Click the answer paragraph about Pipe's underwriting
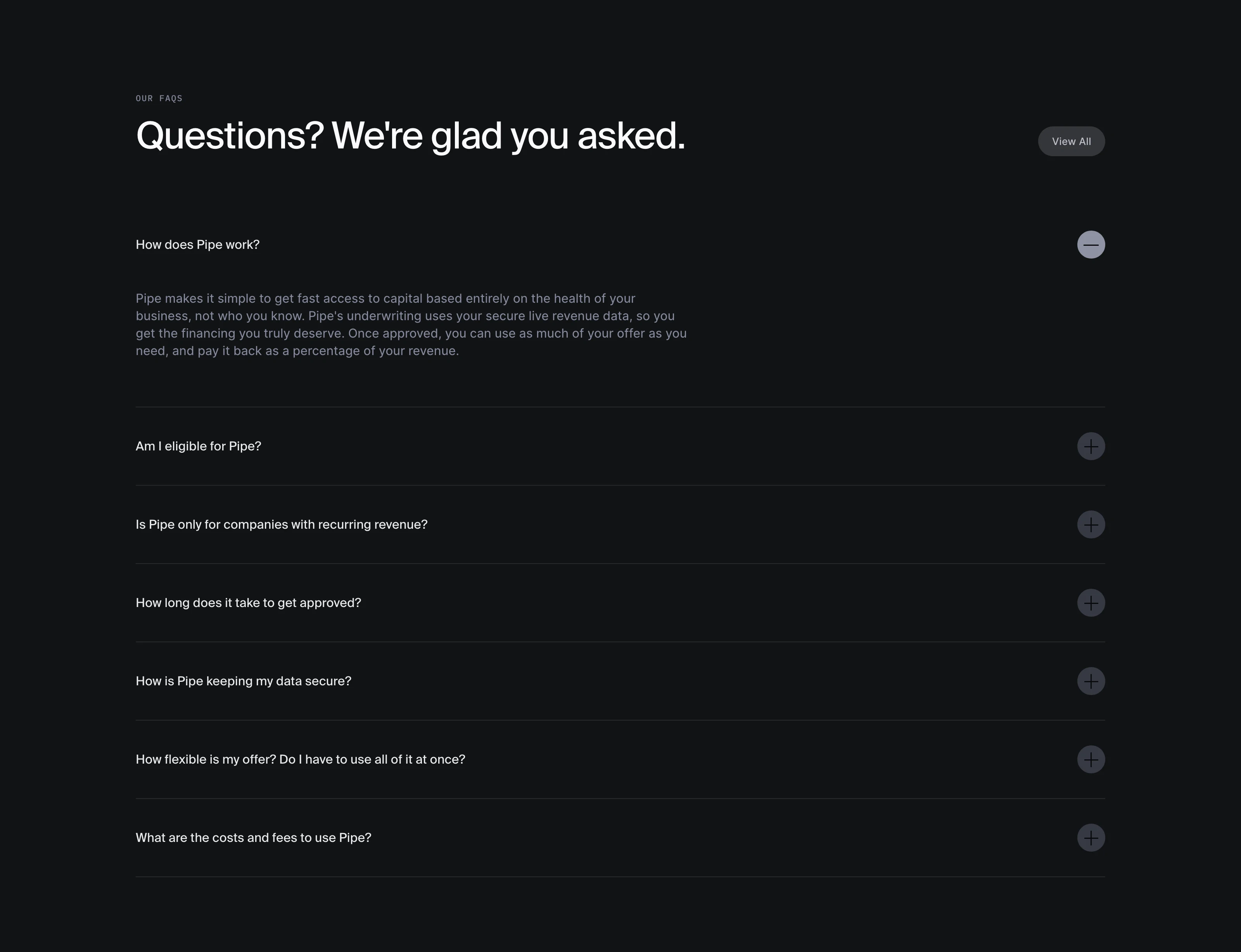 (x=410, y=324)
